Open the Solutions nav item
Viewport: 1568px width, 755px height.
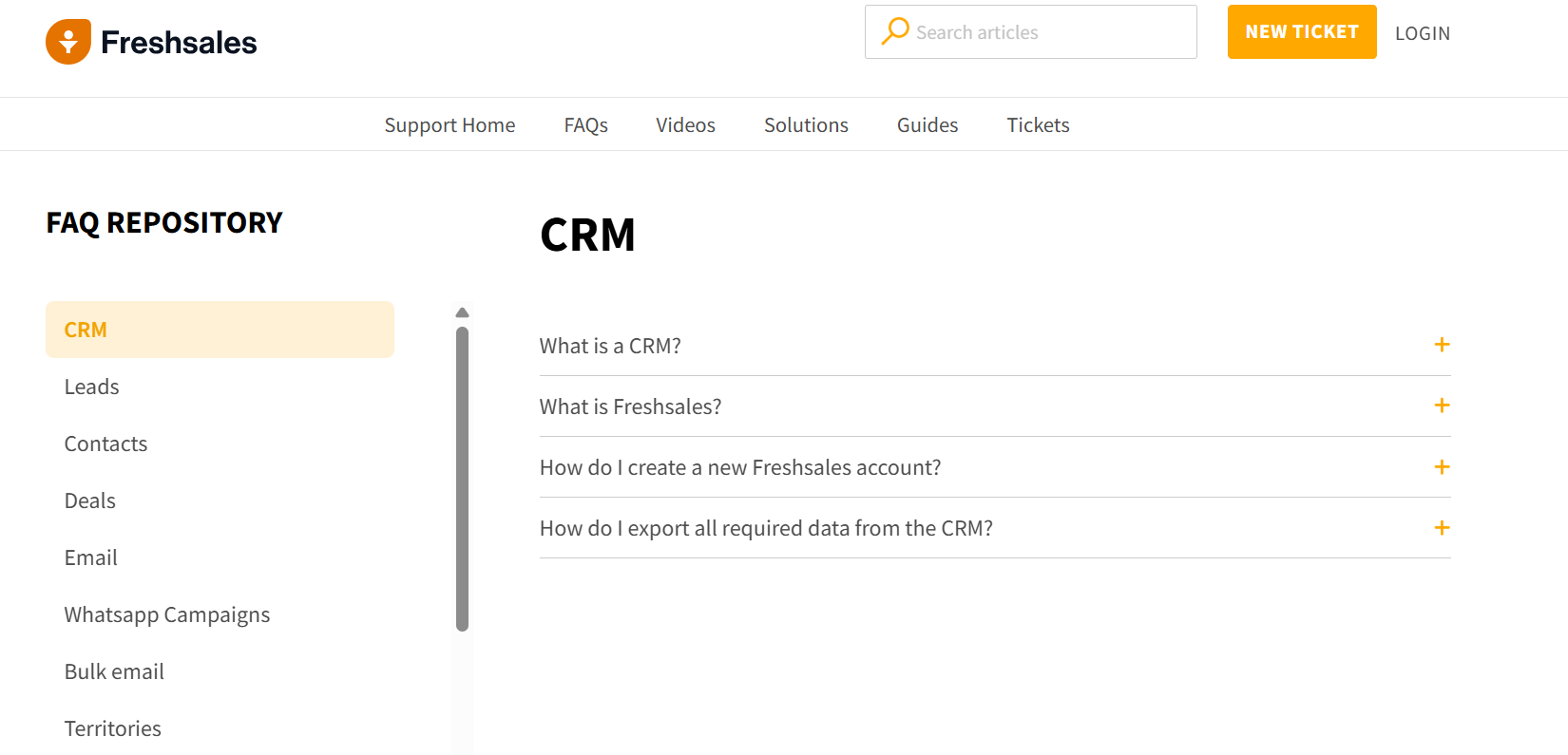(806, 125)
